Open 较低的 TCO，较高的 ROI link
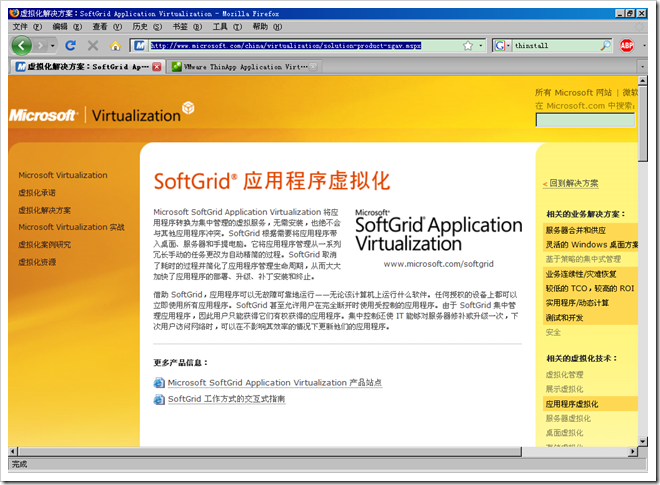This screenshot has width=660, height=485. coord(590,288)
